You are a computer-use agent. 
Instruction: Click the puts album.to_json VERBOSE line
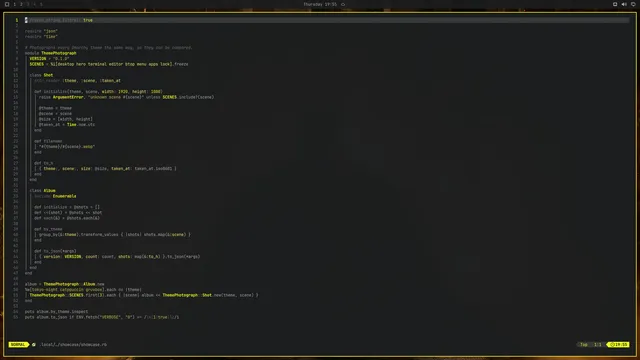coord(102,317)
